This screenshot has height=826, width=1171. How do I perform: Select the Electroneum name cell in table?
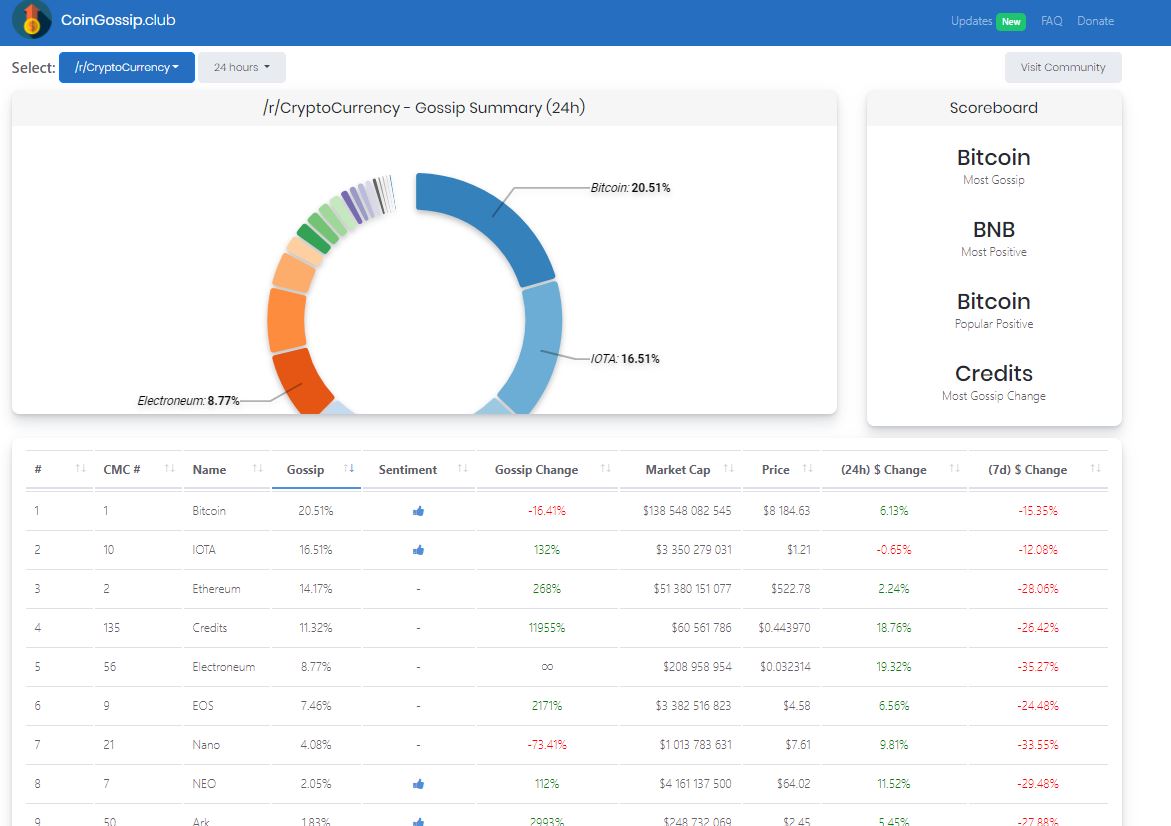point(223,666)
